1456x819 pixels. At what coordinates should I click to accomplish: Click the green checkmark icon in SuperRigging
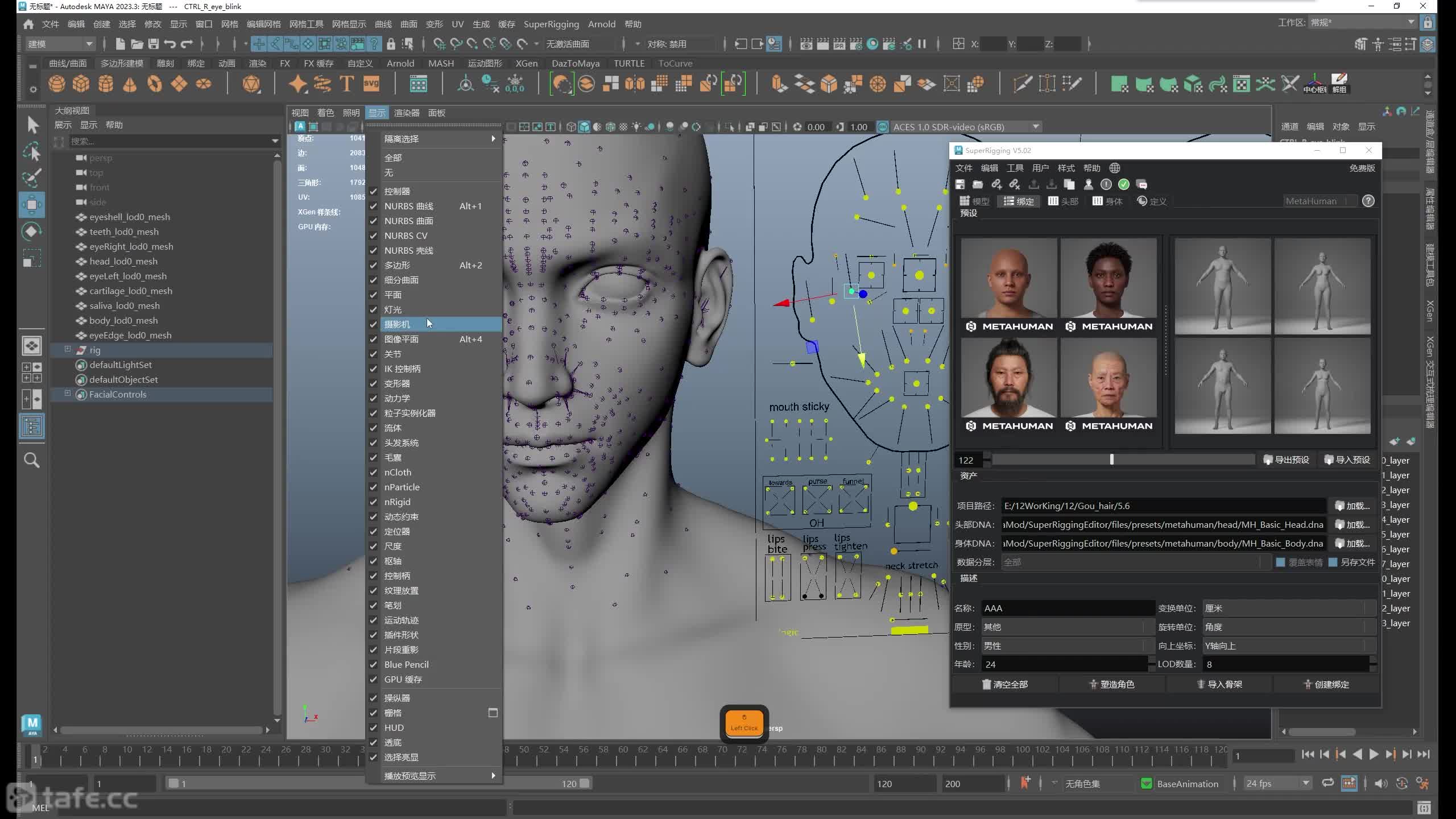pyautogui.click(x=1124, y=184)
